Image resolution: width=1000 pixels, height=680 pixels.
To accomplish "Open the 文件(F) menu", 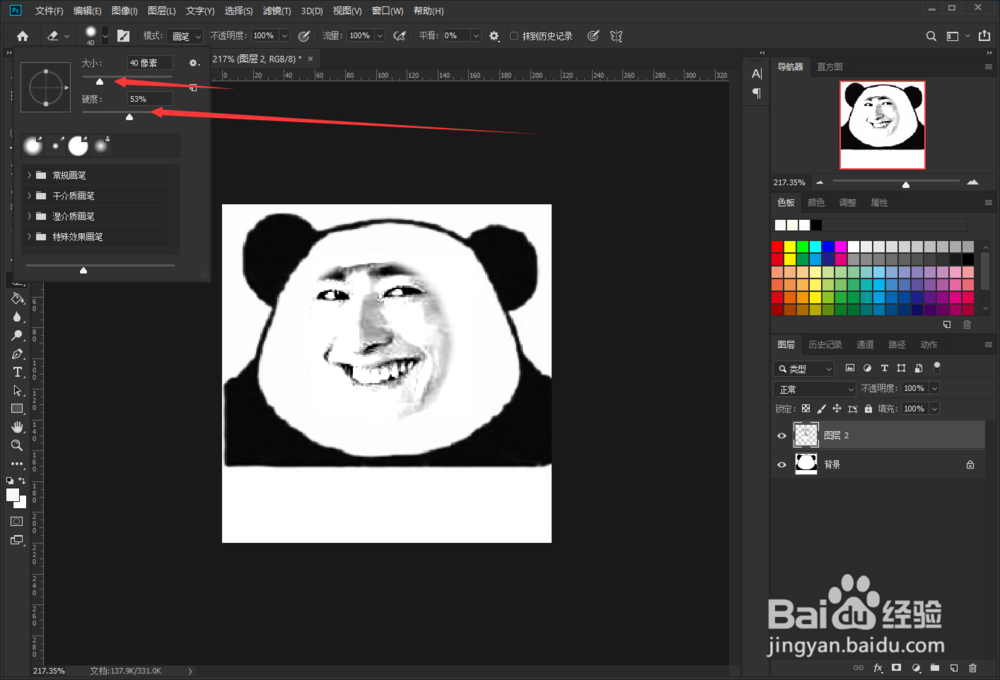I will pyautogui.click(x=49, y=11).
